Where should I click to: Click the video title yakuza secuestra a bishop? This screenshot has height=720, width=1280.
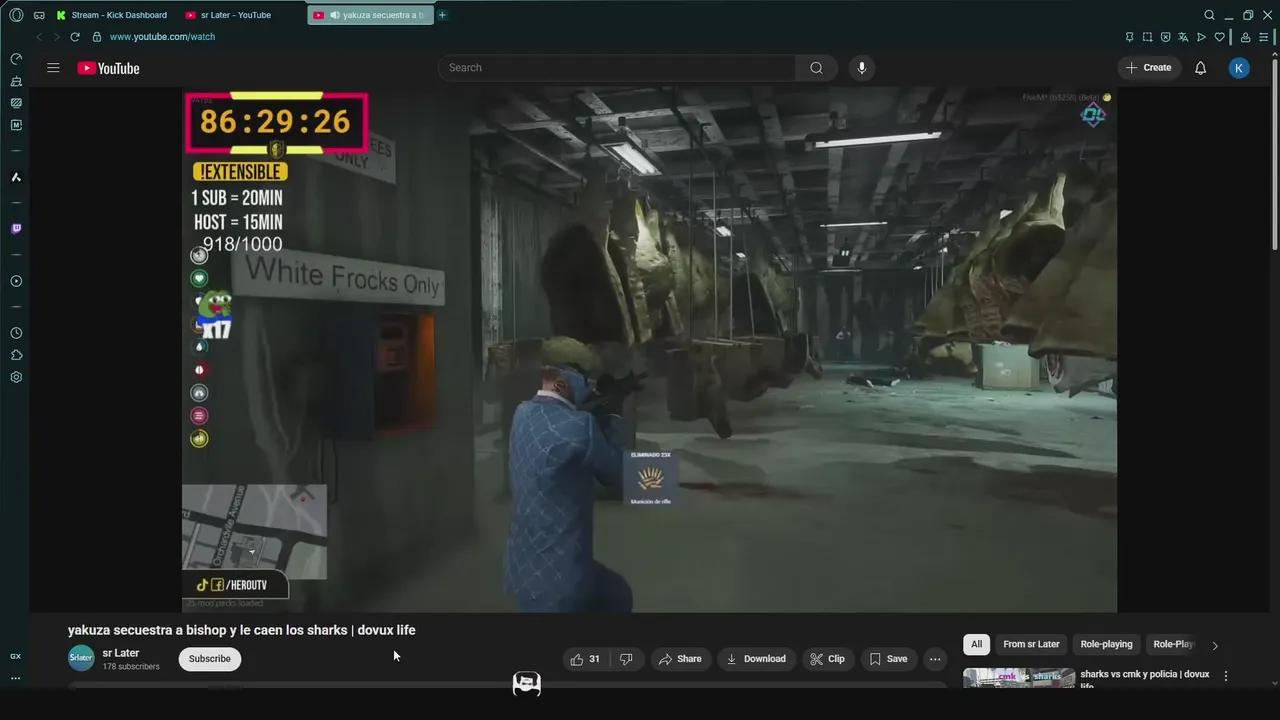click(241, 630)
